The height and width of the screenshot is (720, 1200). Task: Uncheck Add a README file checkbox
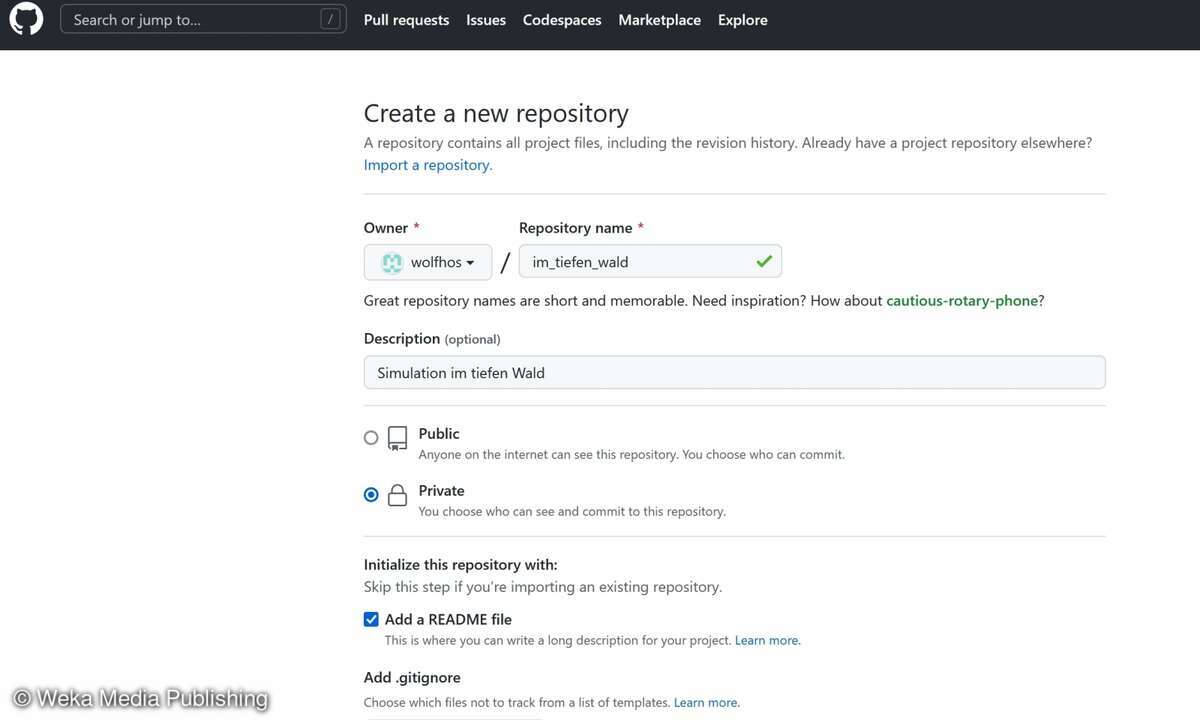point(371,619)
